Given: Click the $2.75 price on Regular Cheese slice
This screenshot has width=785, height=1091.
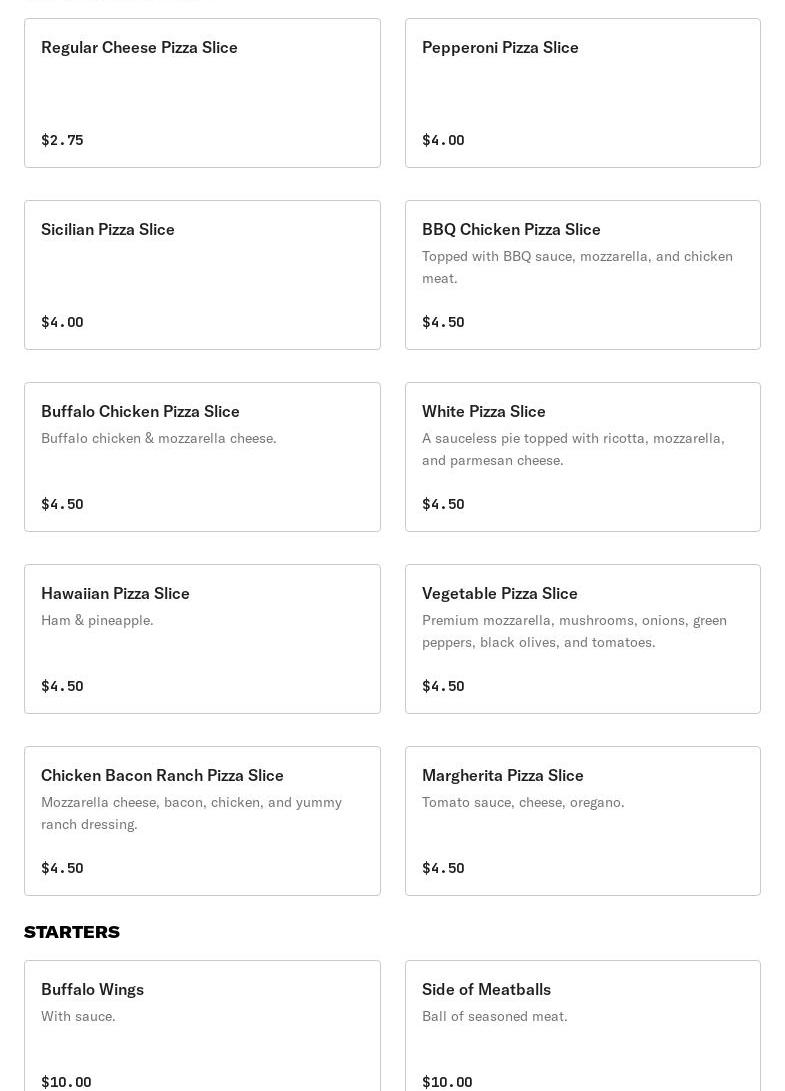Looking at the screenshot, I should pos(62,140).
